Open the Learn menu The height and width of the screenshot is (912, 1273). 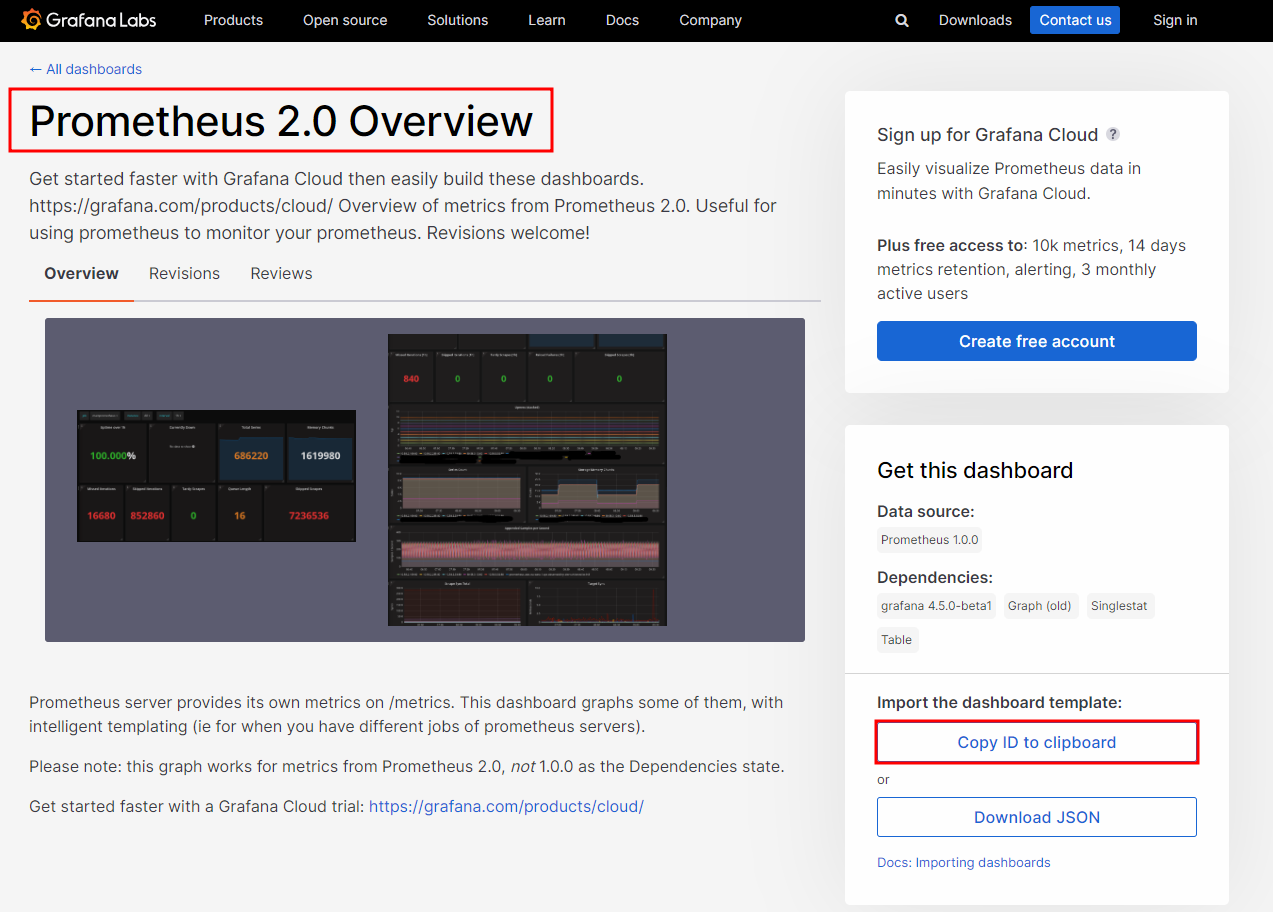(x=547, y=20)
